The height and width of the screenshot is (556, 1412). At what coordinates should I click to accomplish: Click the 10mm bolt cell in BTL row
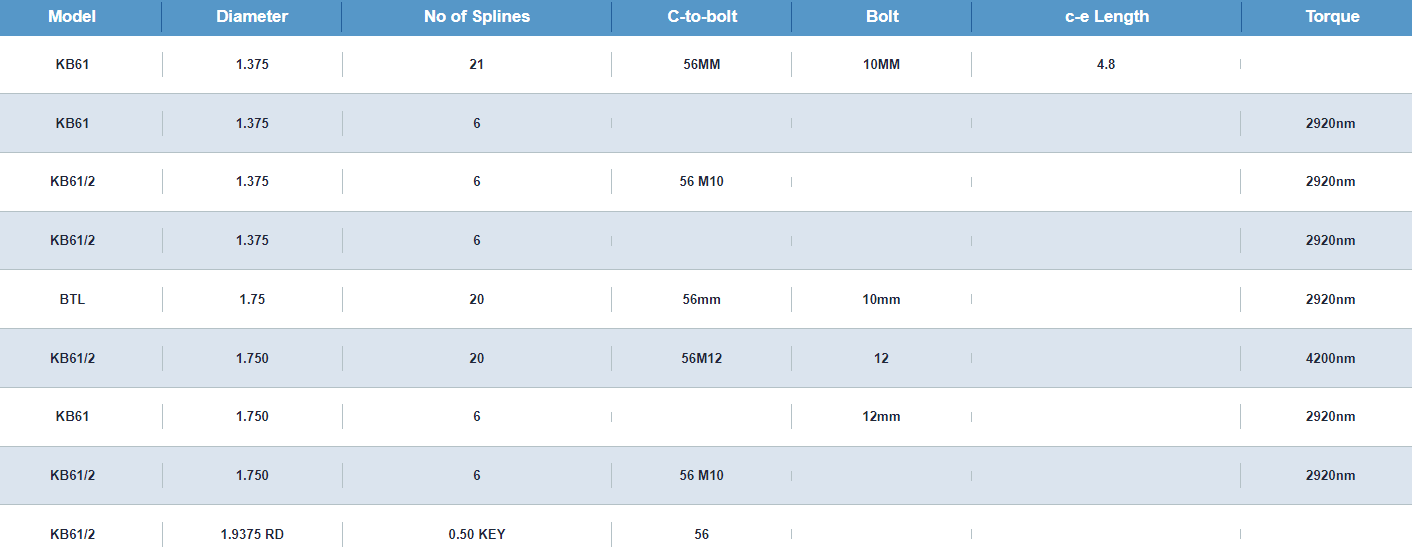(882, 299)
